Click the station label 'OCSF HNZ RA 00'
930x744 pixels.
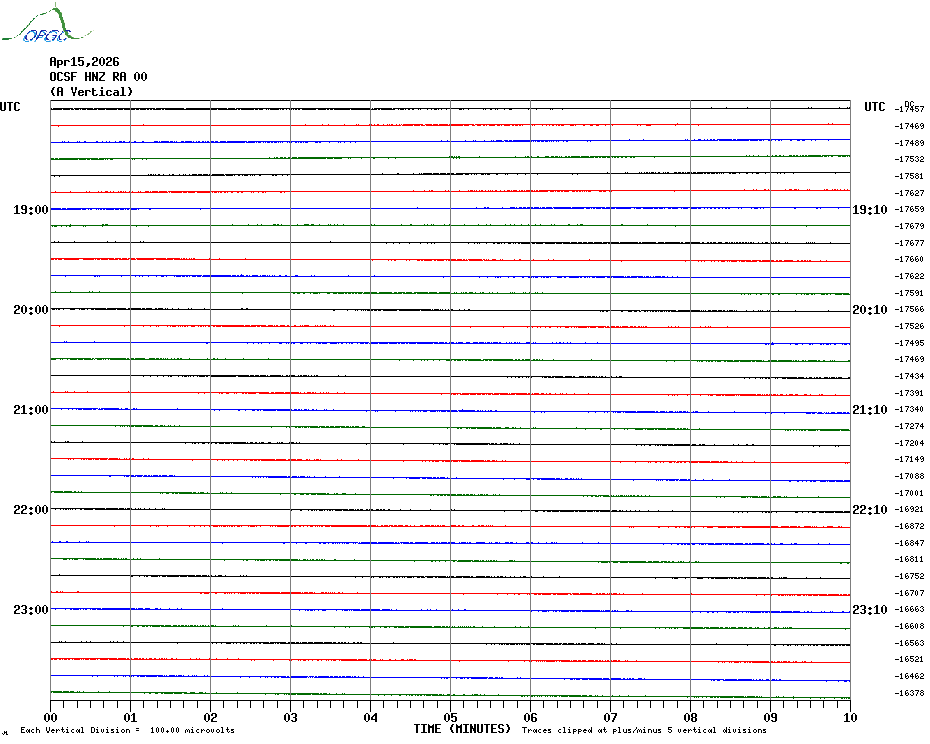[x=98, y=77]
